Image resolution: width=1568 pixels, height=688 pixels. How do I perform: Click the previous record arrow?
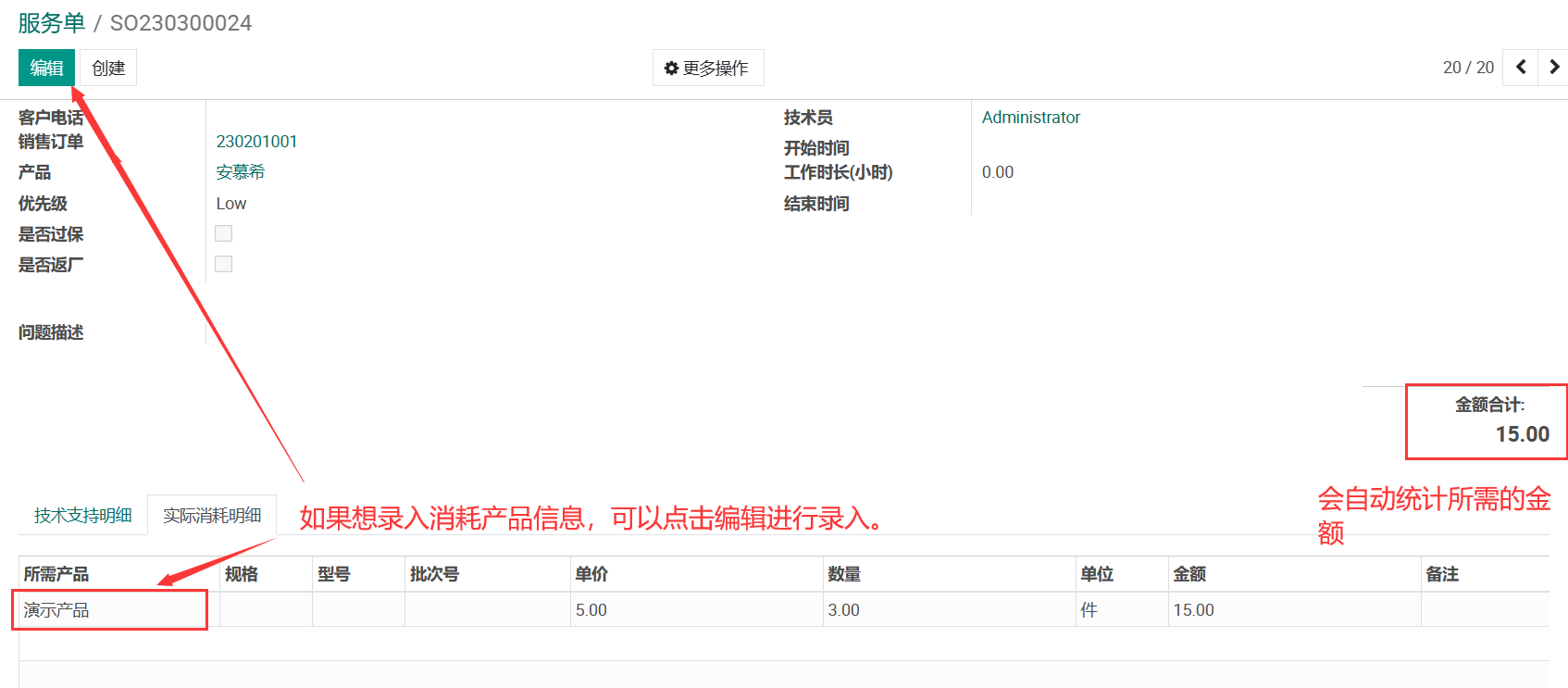click(1520, 68)
